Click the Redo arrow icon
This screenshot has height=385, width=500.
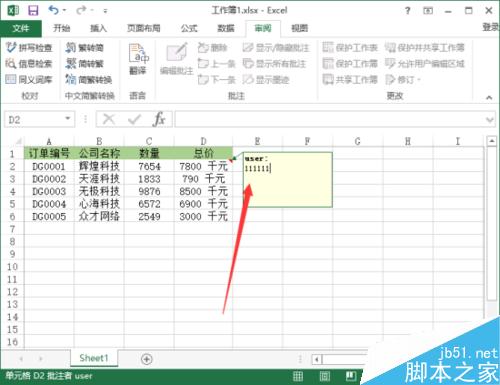pos(81,10)
